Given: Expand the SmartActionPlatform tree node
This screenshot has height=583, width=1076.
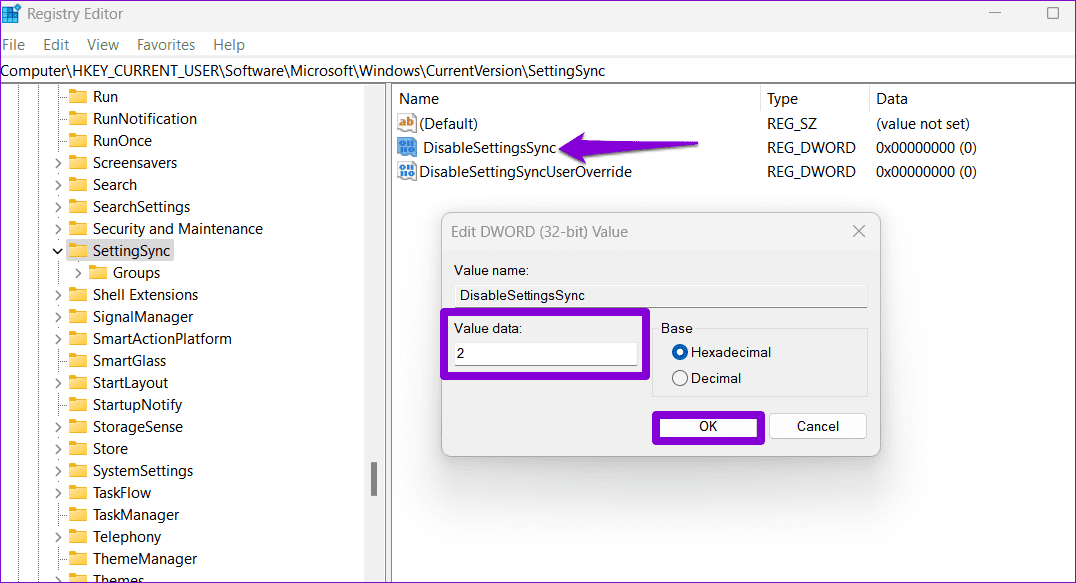Looking at the screenshot, I should [x=58, y=339].
